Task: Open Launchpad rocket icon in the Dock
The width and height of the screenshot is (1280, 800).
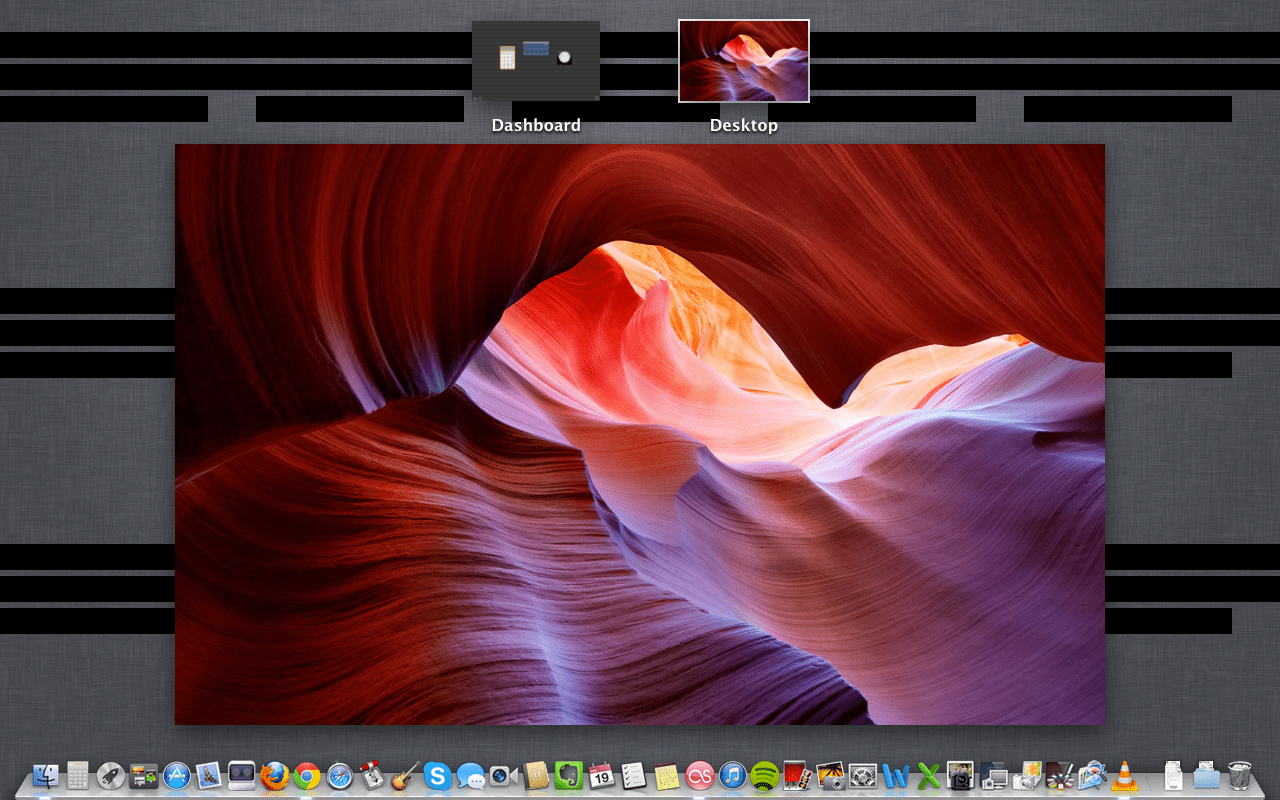Action: coord(111,775)
